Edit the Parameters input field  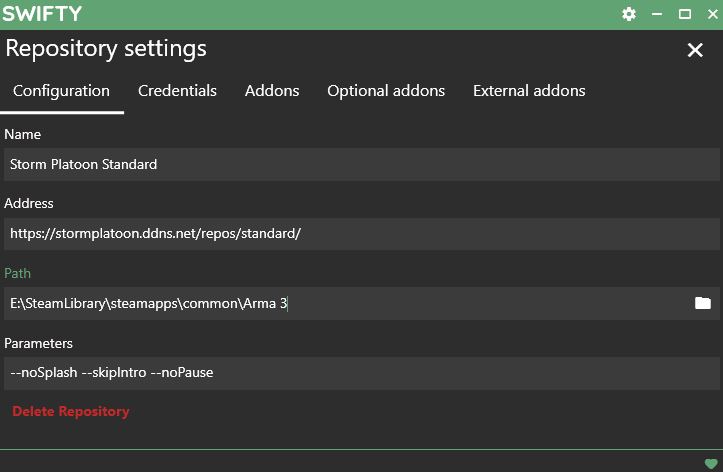click(360, 373)
